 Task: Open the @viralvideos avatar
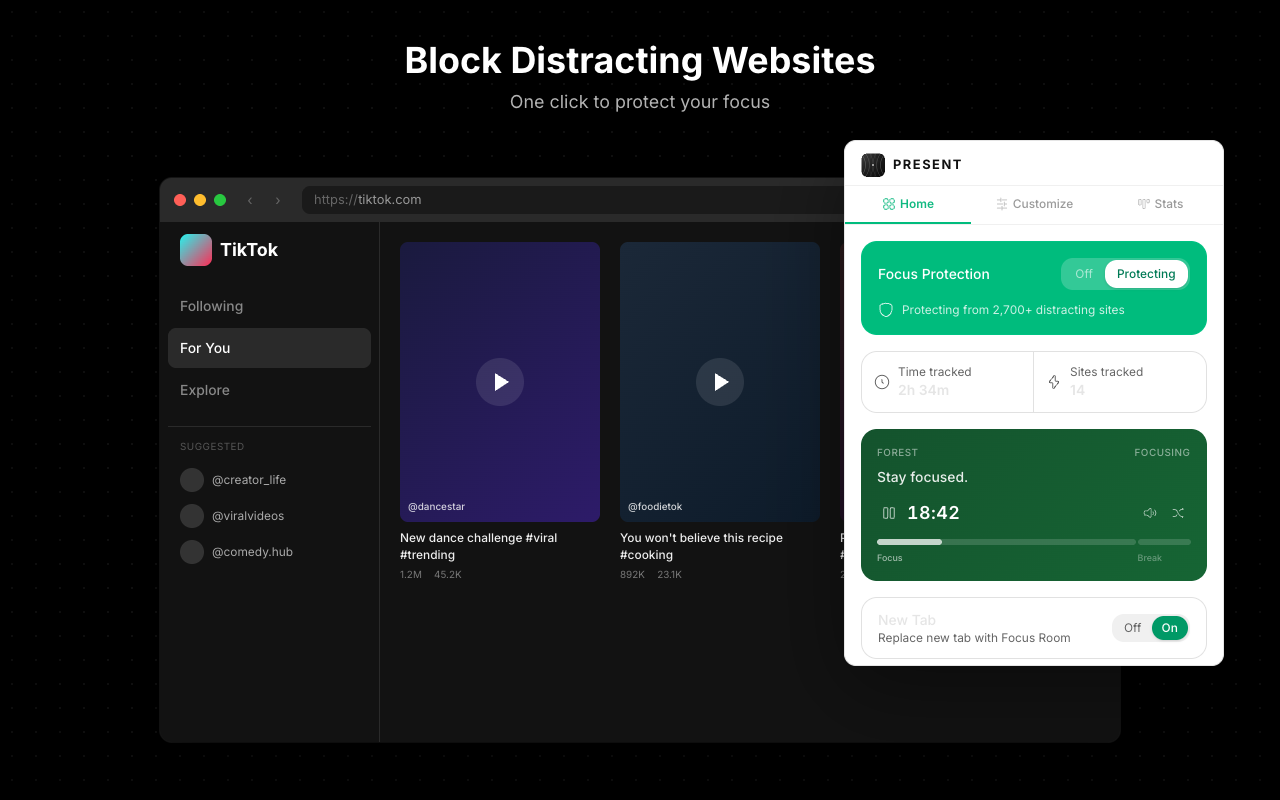pyautogui.click(x=192, y=516)
